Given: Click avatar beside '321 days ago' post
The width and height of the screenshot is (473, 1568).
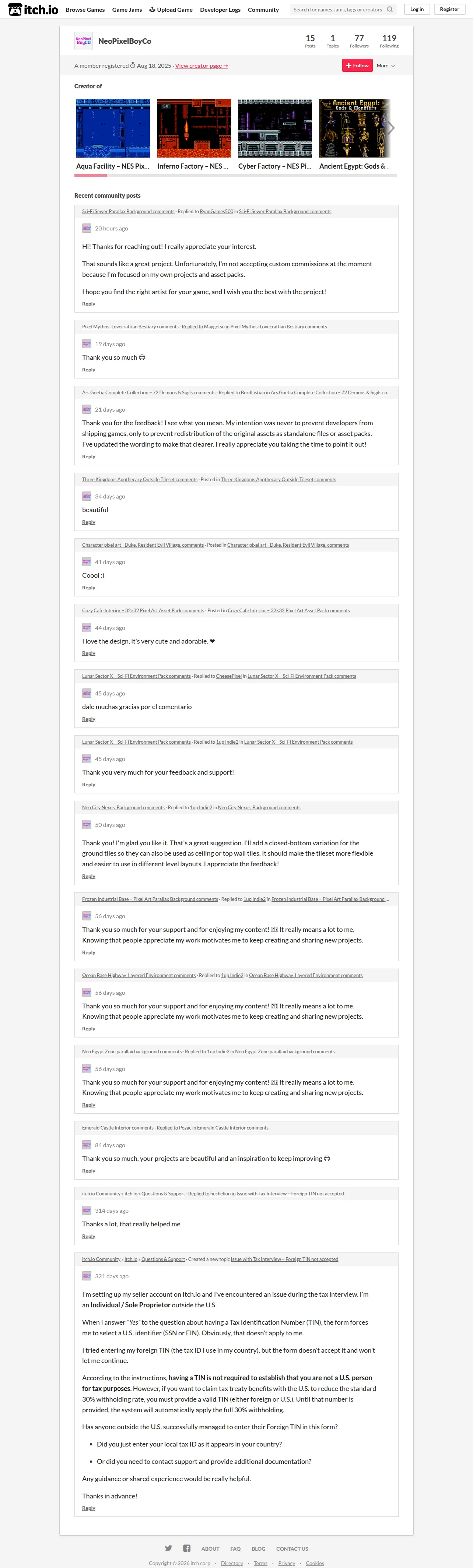Looking at the screenshot, I should [x=87, y=1276].
